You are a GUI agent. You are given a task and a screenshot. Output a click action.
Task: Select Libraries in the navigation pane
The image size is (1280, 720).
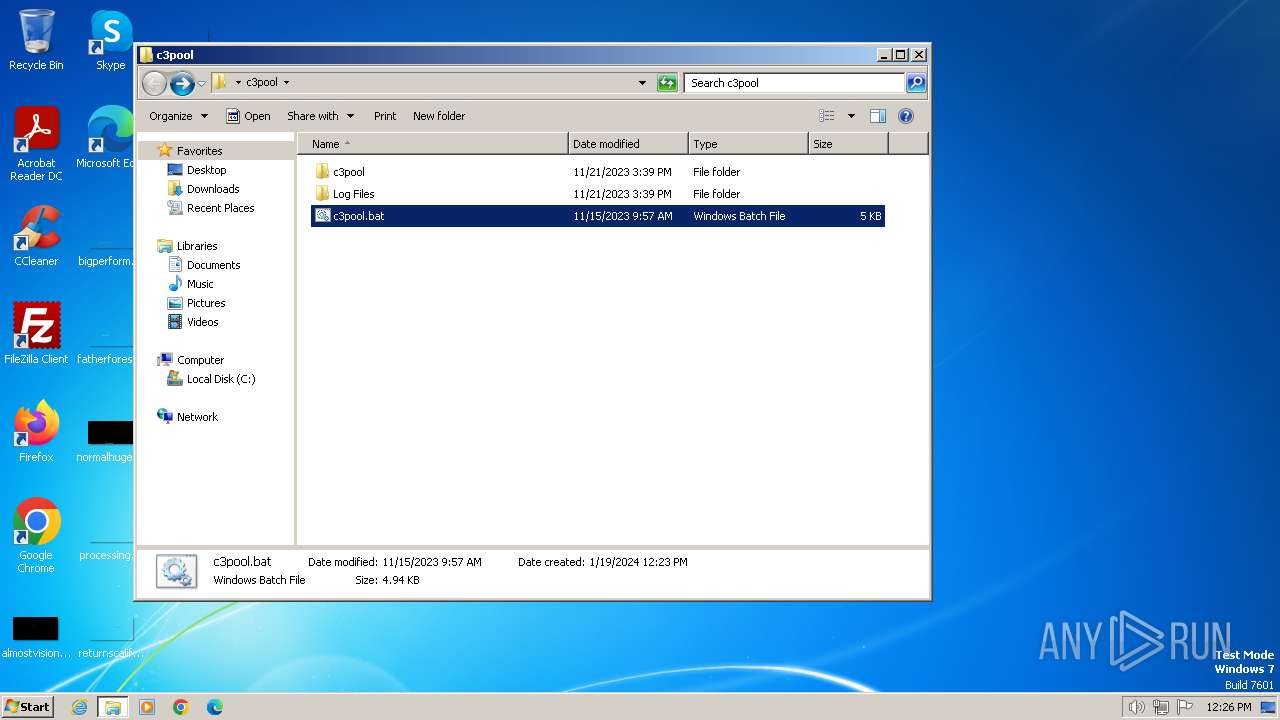[197, 246]
